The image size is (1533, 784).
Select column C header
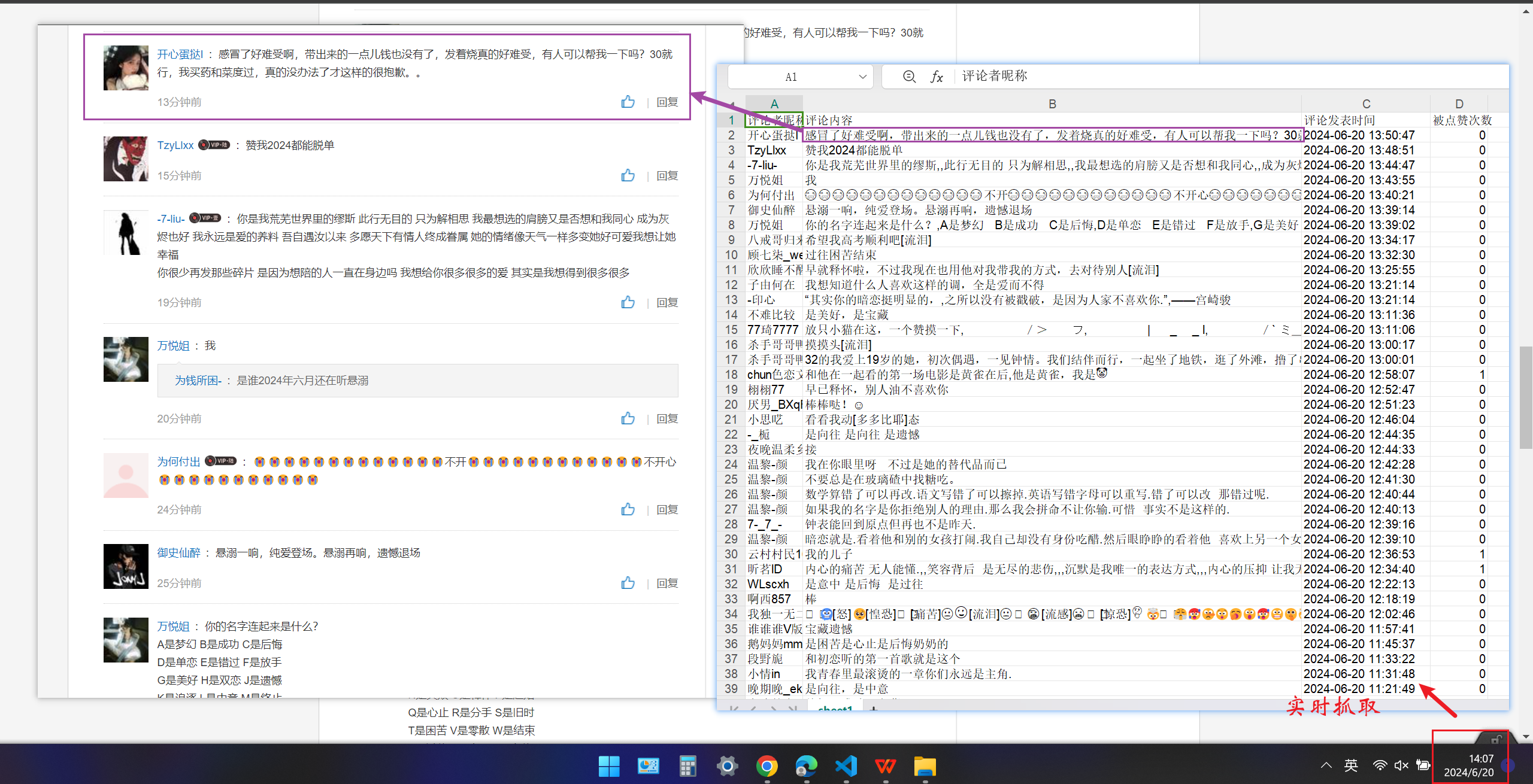(1366, 104)
